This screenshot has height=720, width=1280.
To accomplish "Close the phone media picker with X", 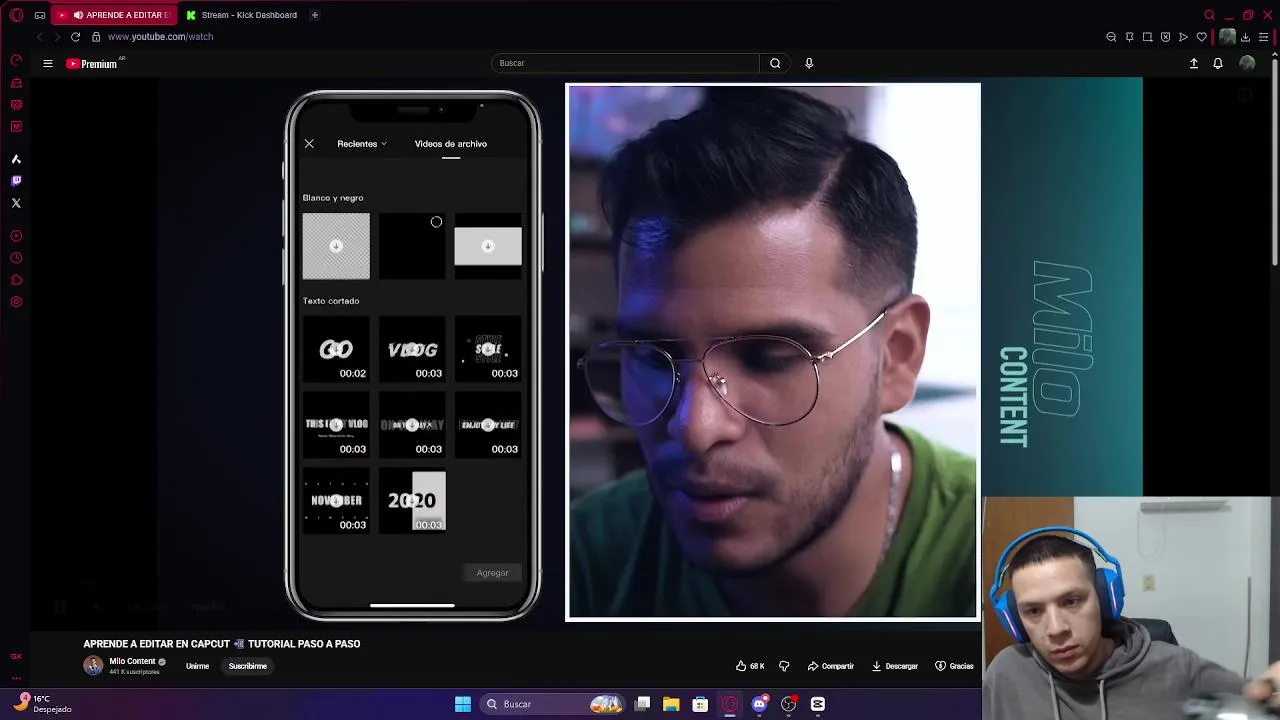I will tap(309, 144).
